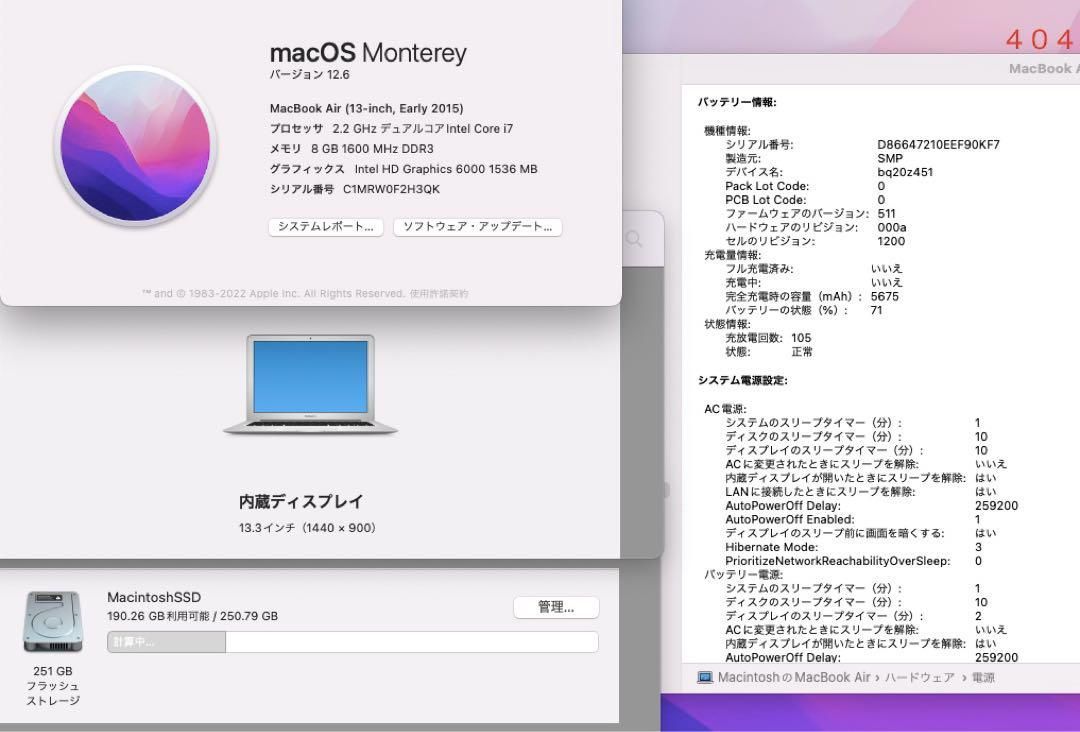1080x732 pixels.
Task: Click the 充電中 value いいえ
Action: click(x=886, y=282)
